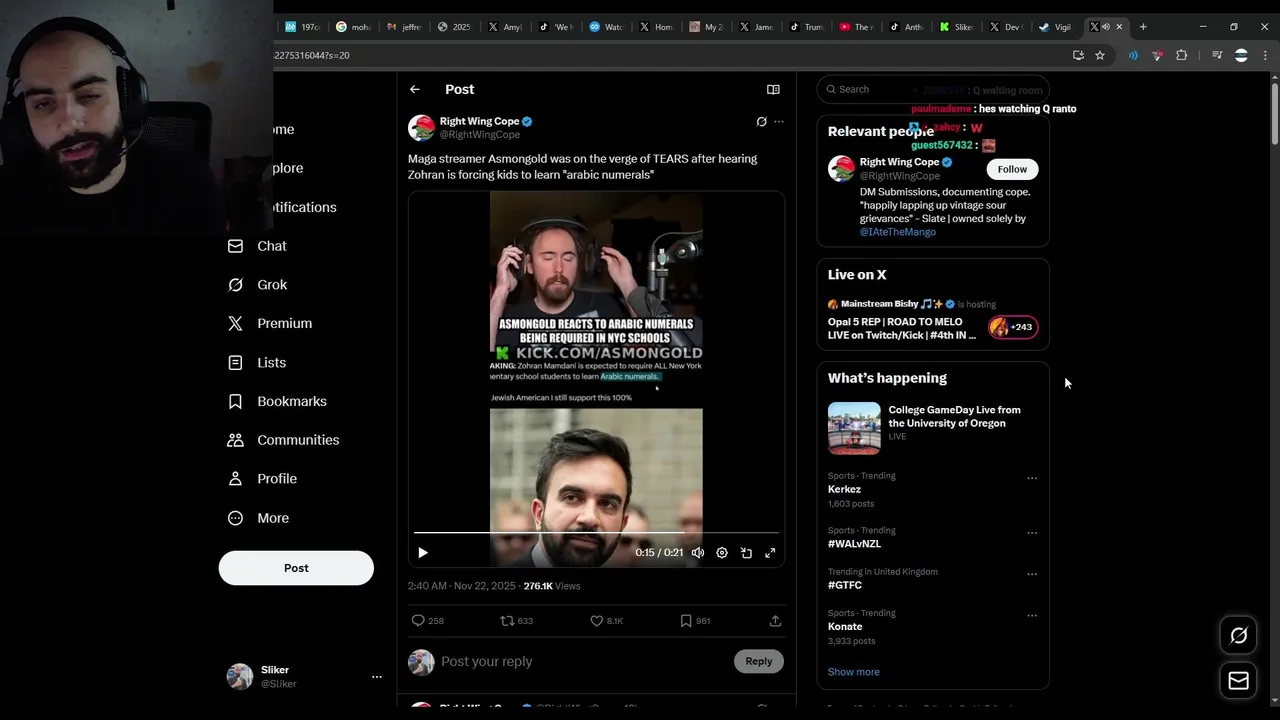1280x720 pixels.
Task: Open the browser profile avatar icon
Action: tap(1241, 55)
